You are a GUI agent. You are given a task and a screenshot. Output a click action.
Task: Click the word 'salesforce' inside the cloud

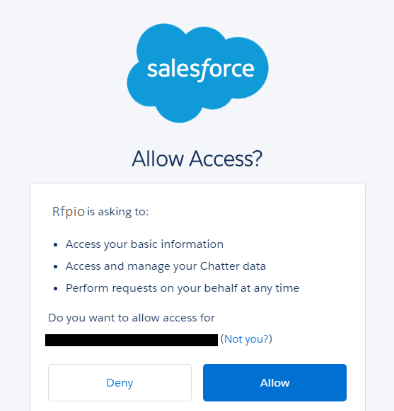pyautogui.click(x=201, y=69)
